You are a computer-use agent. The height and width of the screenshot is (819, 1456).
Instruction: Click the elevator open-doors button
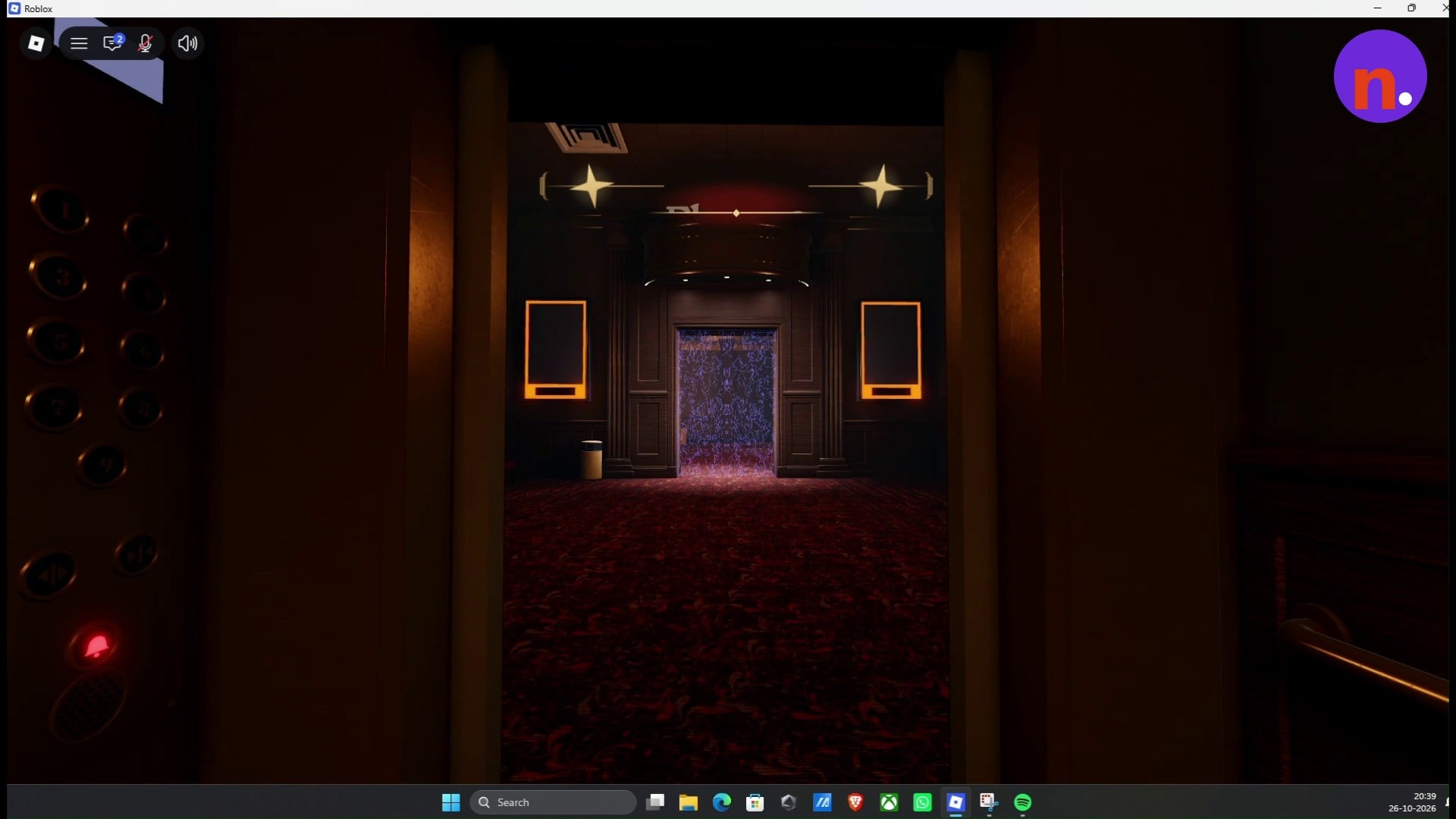coord(49,576)
